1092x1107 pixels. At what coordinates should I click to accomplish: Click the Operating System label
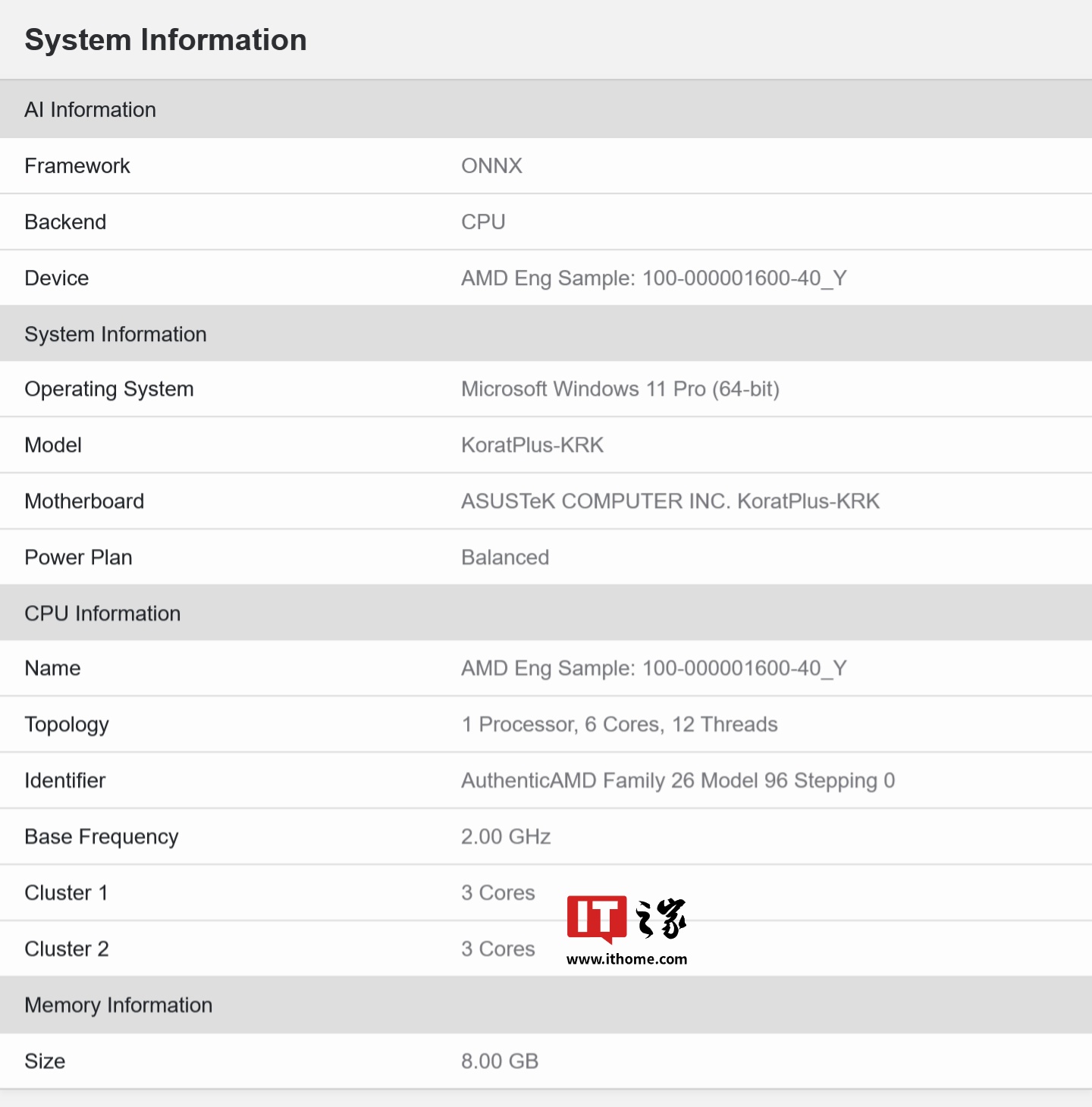(109, 389)
